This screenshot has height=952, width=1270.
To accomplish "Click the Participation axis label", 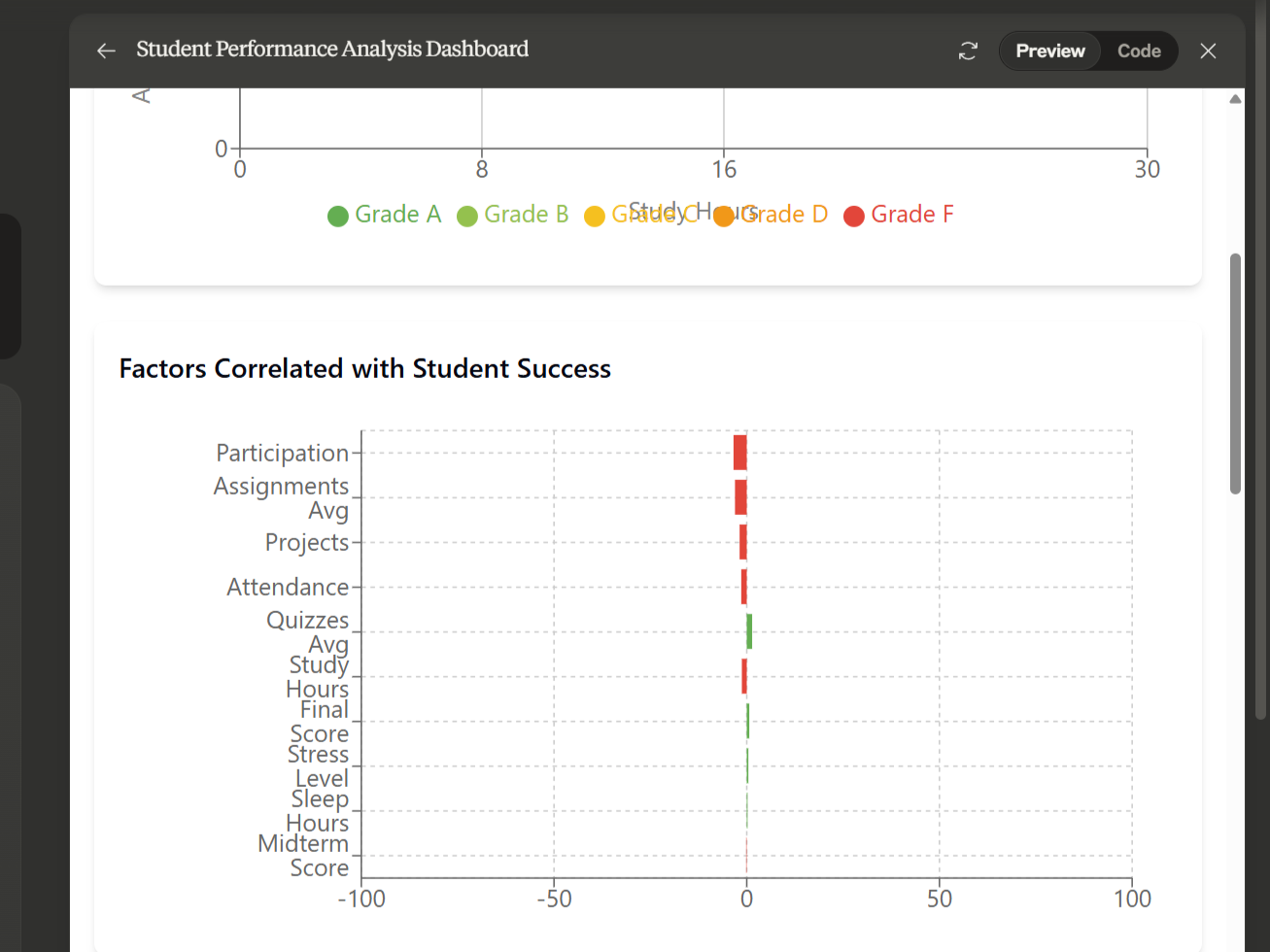I will (x=282, y=453).
